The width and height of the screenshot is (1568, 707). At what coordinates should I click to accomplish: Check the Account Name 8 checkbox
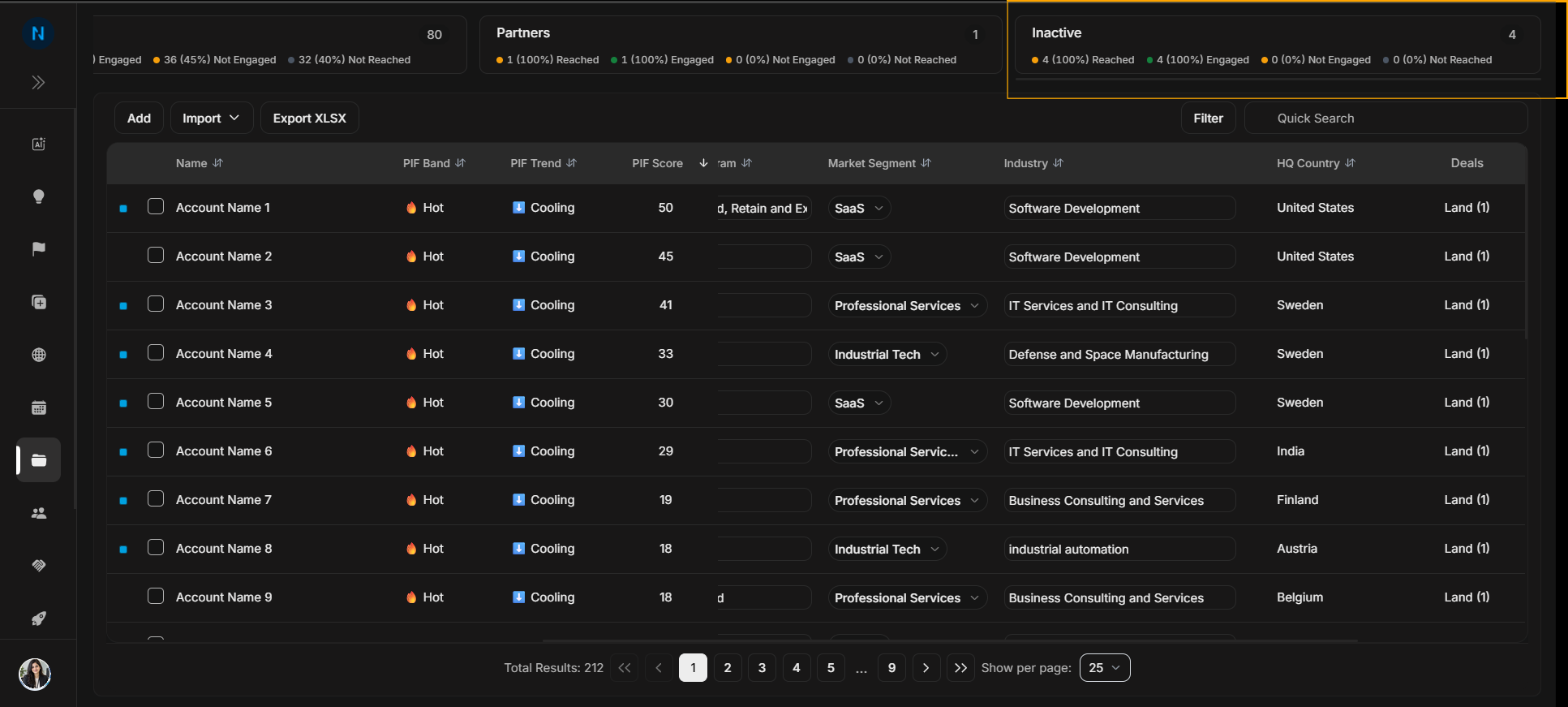[x=156, y=547]
